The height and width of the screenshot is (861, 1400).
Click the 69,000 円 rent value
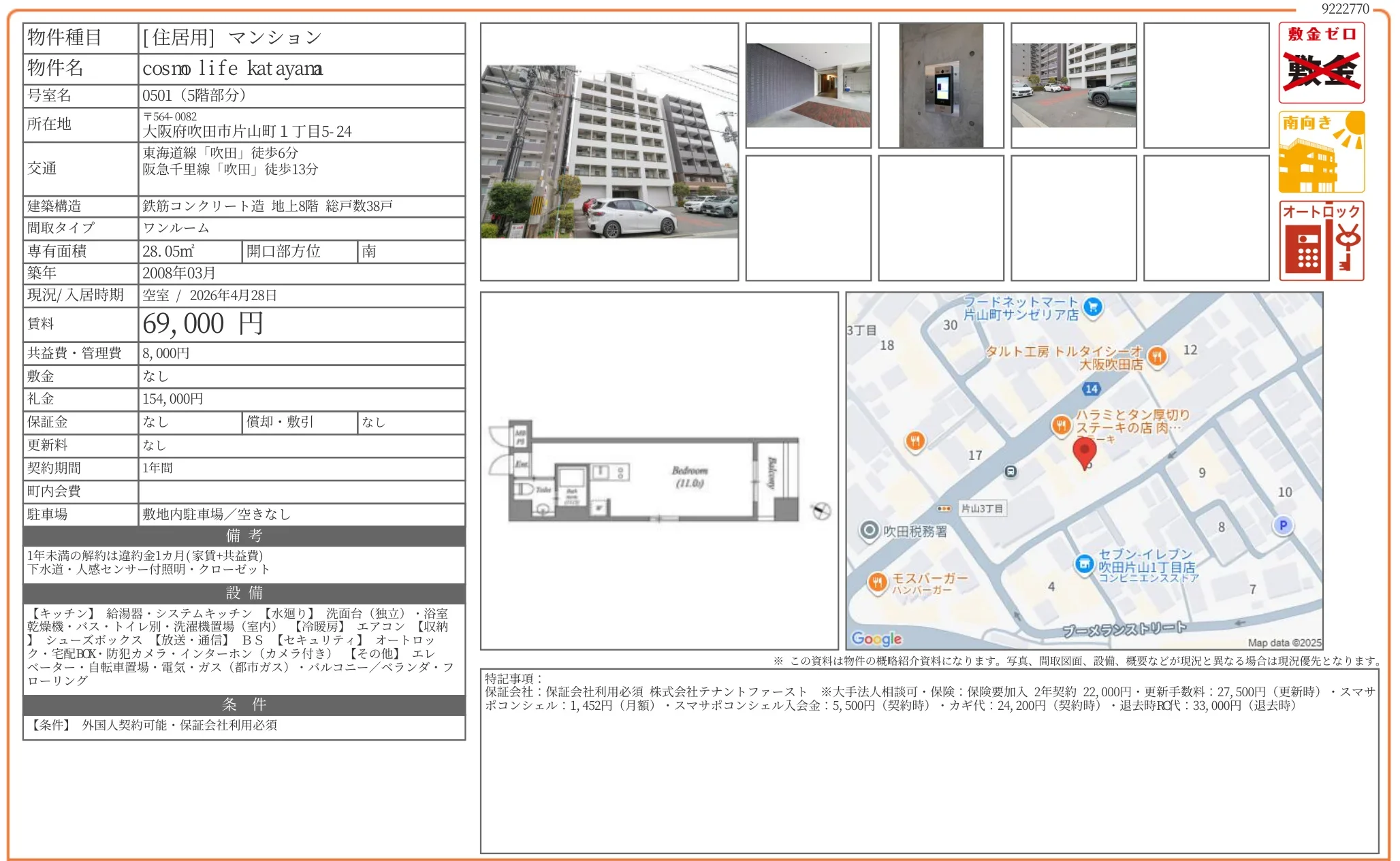coord(202,324)
